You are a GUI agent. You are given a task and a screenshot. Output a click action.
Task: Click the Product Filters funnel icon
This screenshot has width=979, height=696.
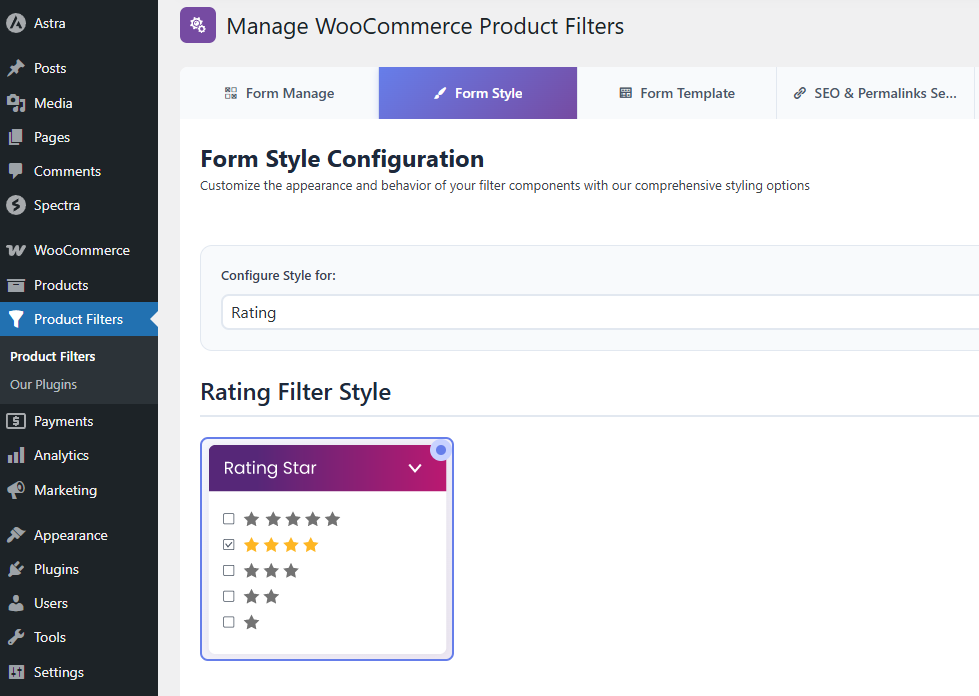coord(16,319)
